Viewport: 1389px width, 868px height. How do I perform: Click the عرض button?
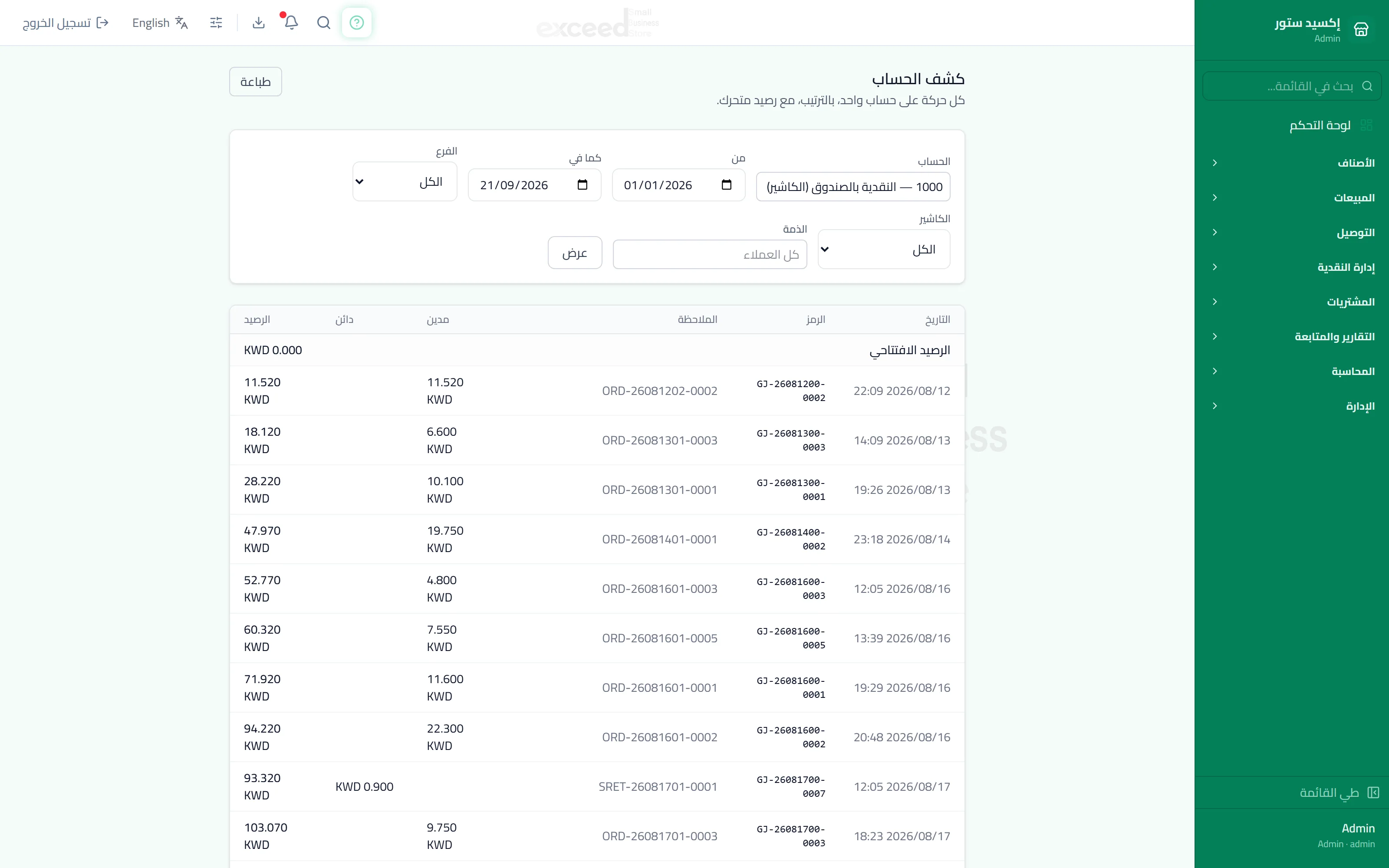click(575, 253)
